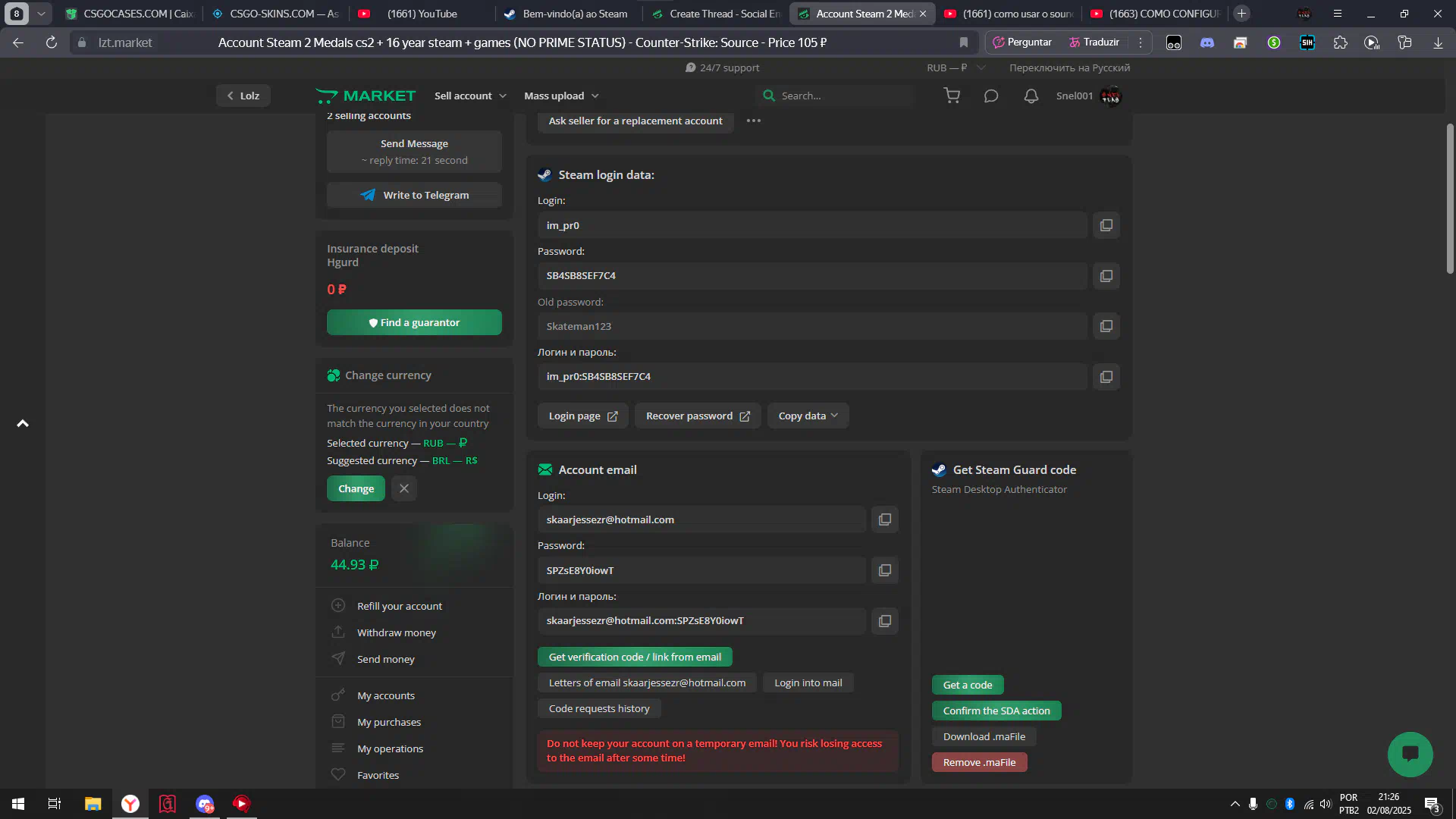The height and width of the screenshot is (819, 1456).
Task: Open the live support chat bubble
Action: click(x=1410, y=754)
